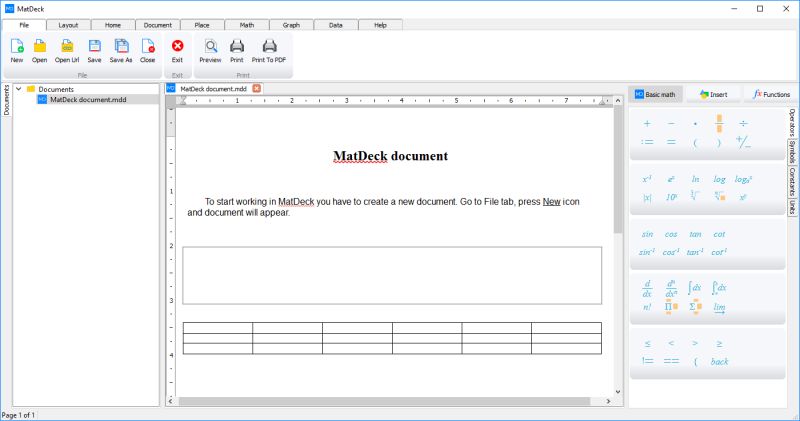This screenshot has width=800, height=421.
Task: Insert the division sign operator
Action: pos(743,123)
